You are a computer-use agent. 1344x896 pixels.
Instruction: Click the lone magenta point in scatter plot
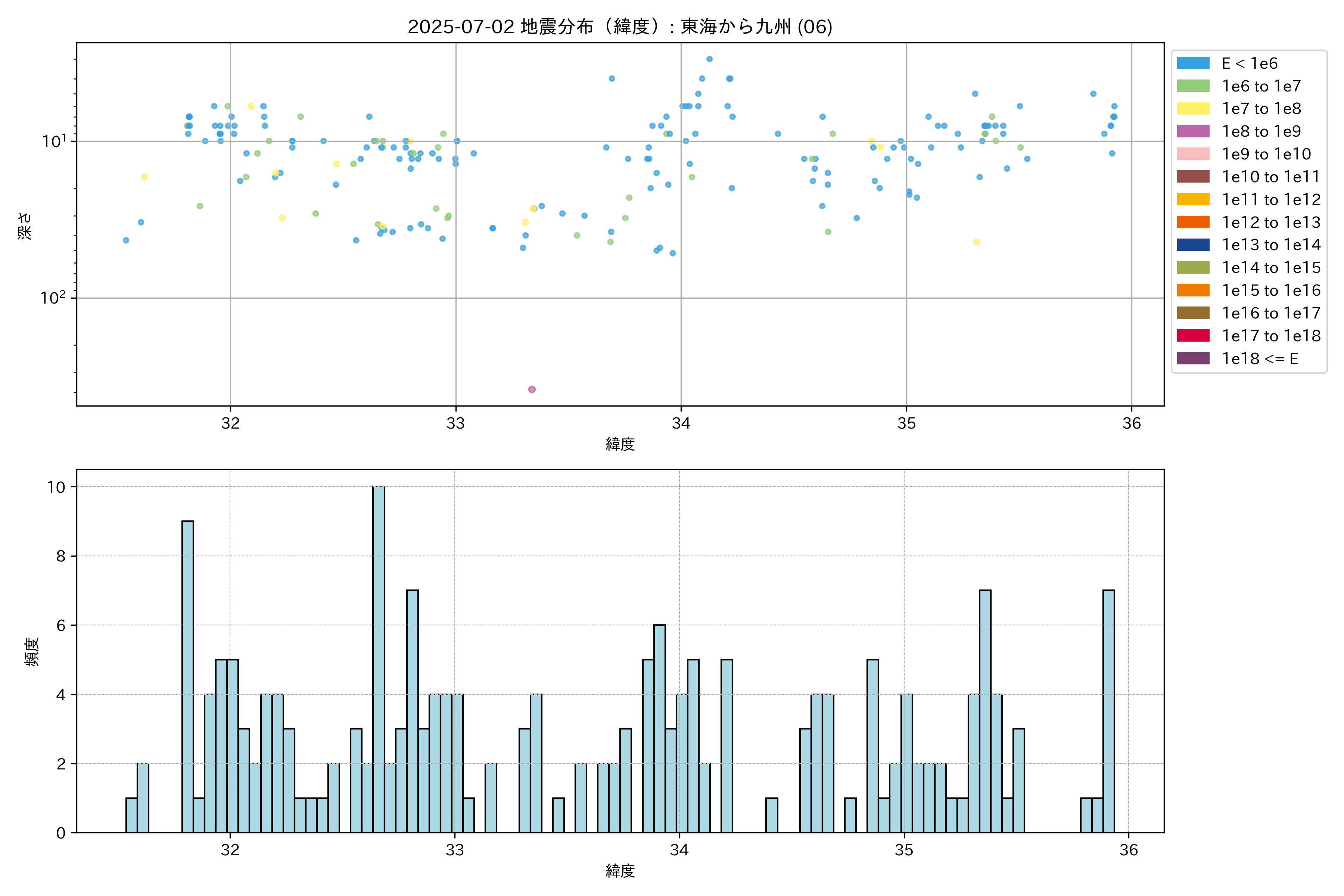pyautogui.click(x=532, y=389)
